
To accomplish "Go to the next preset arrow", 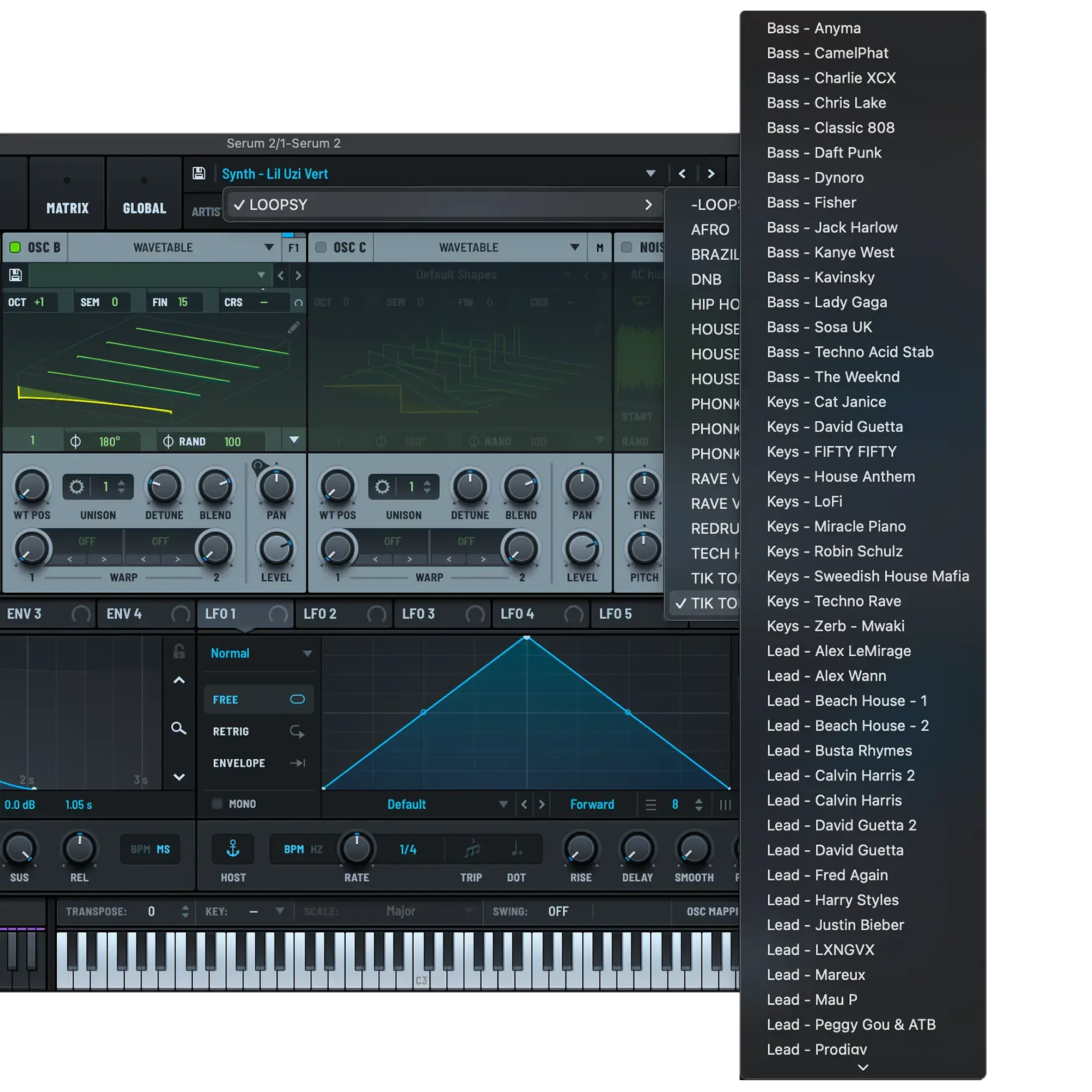I will click(711, 174).
